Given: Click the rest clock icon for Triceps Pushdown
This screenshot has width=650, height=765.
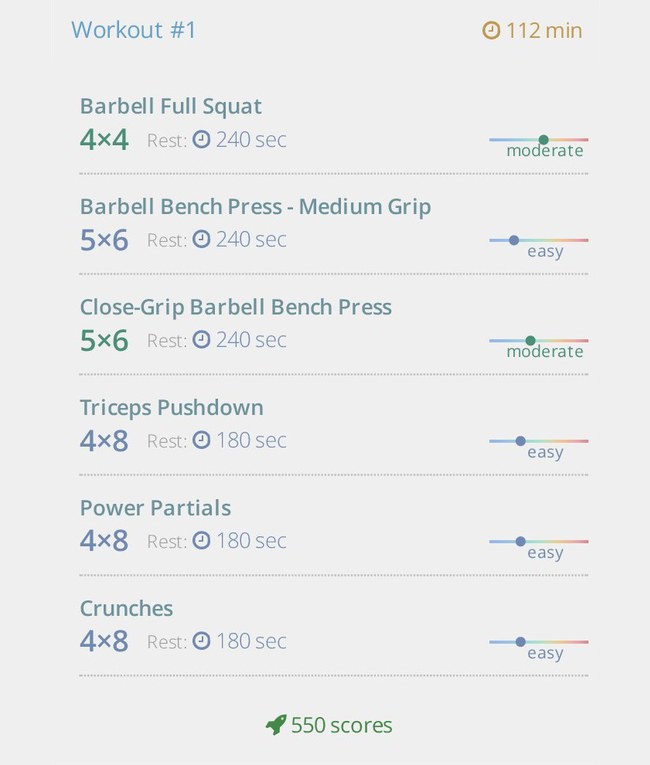Looking at the screenshot, I should tap(201, 441).
